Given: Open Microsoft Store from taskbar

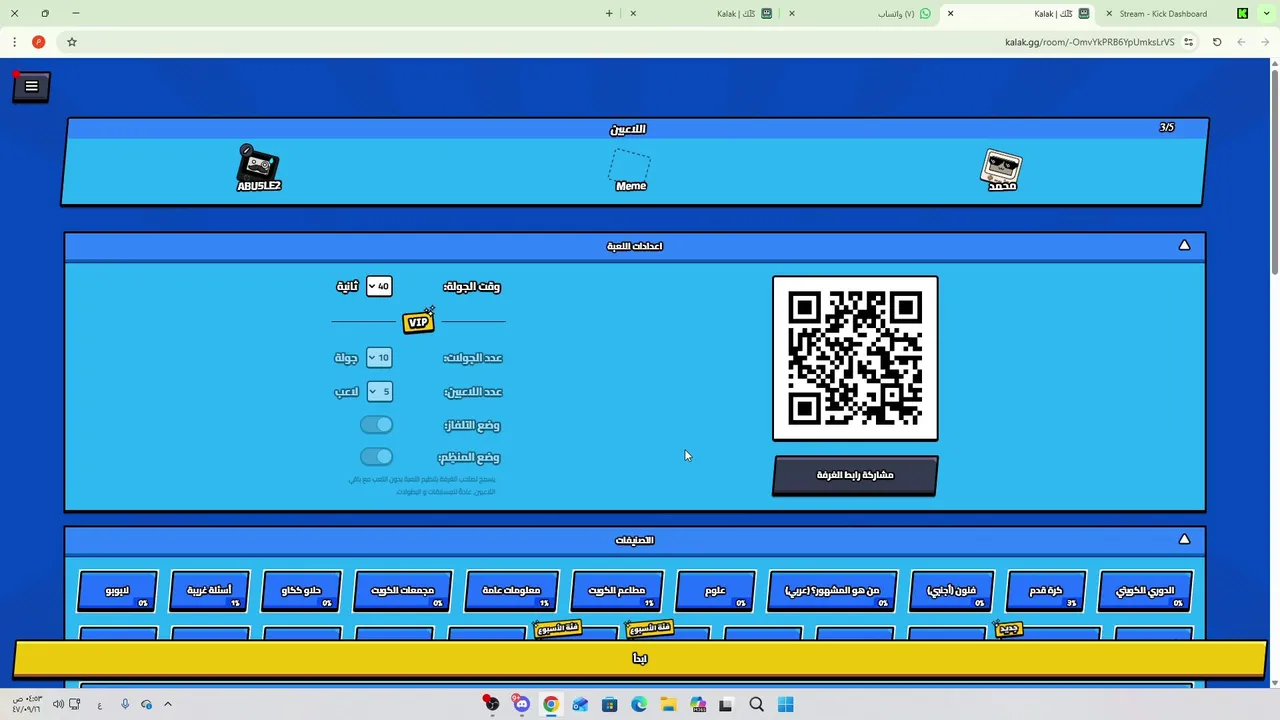Looking at the screenshot, I should [609, 705].
